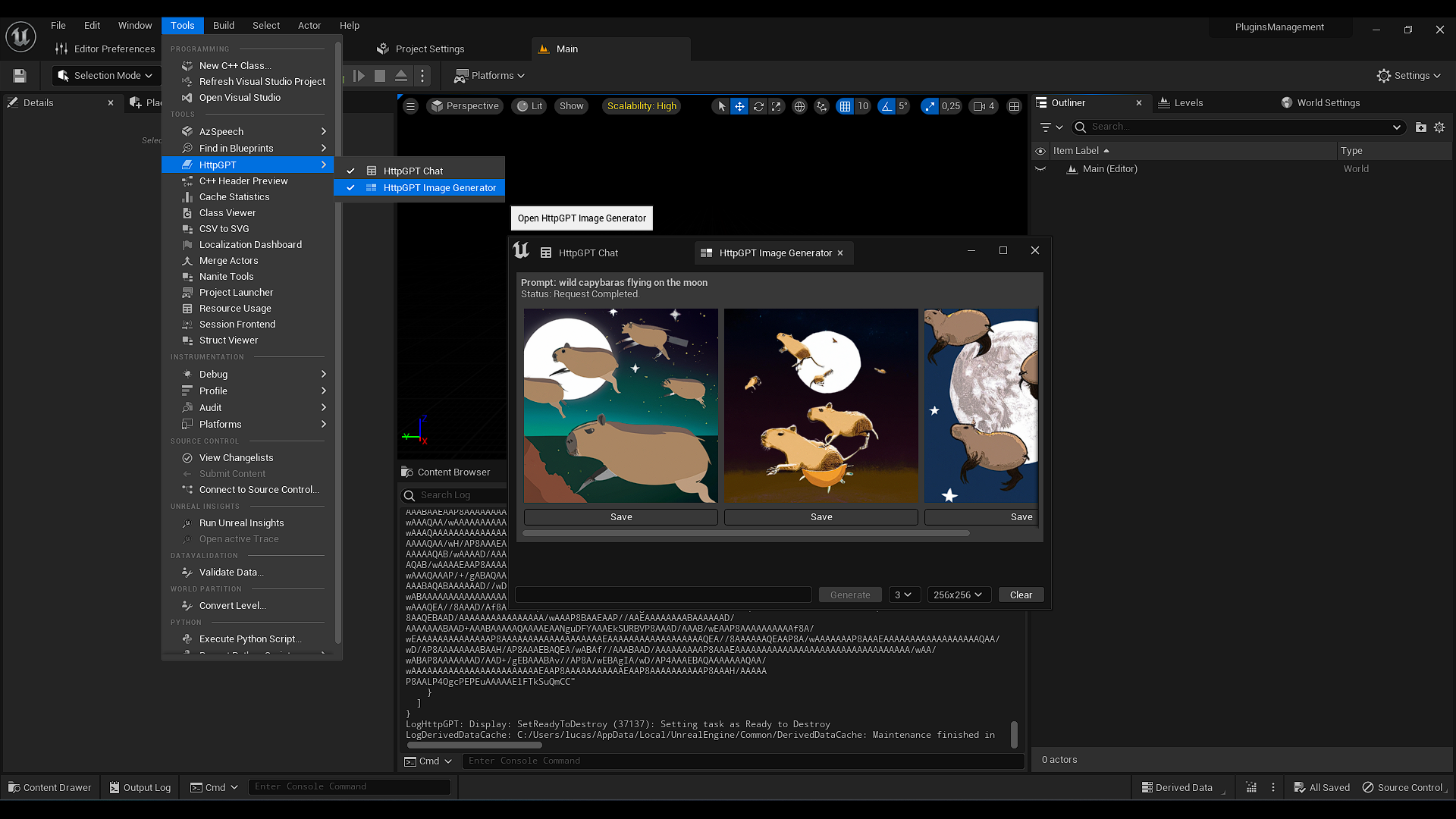Open Outliner settings gear

(1439, 127)
